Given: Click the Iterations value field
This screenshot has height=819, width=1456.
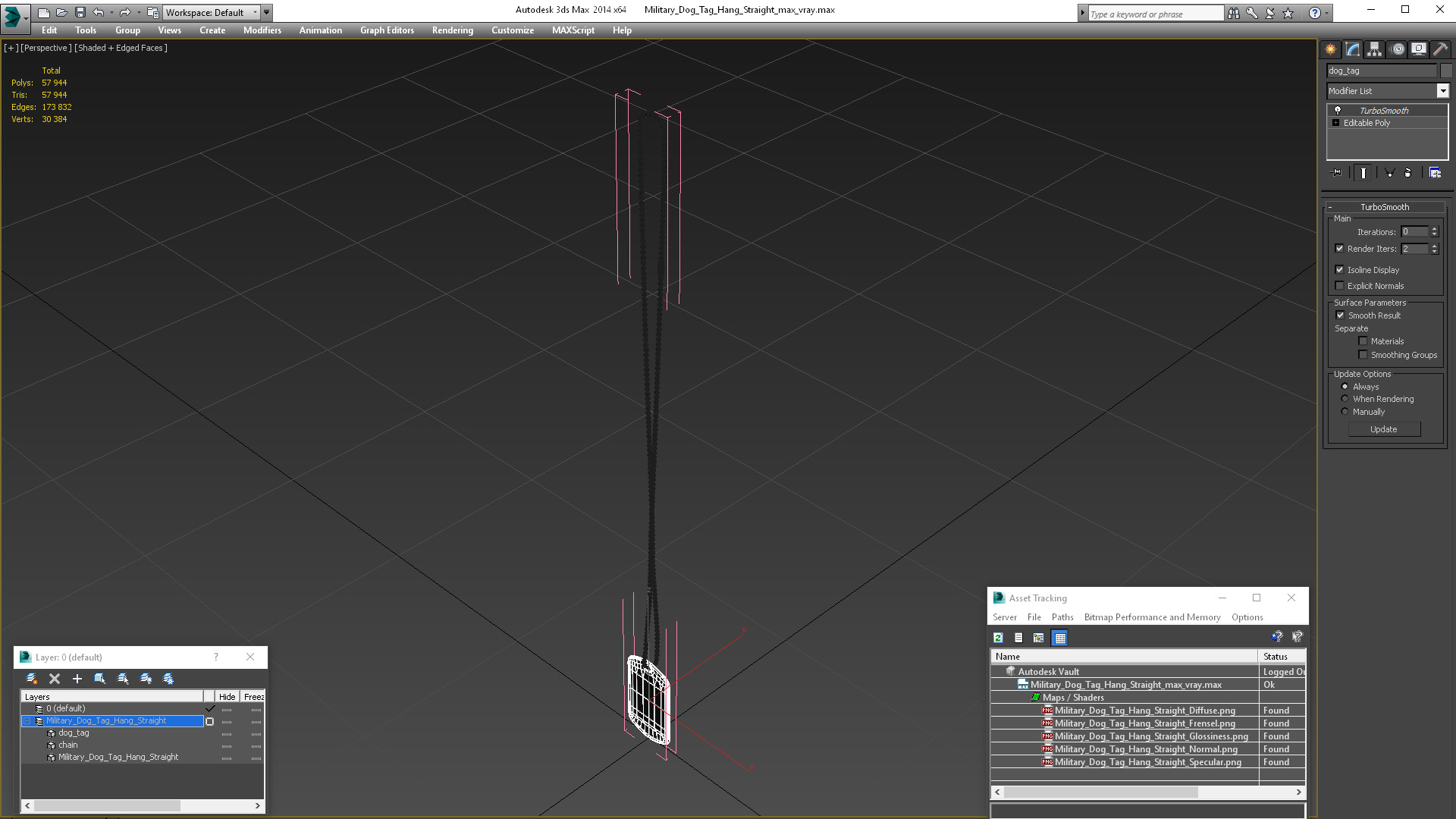Looking at the screenshot, I should (1414, 232).
